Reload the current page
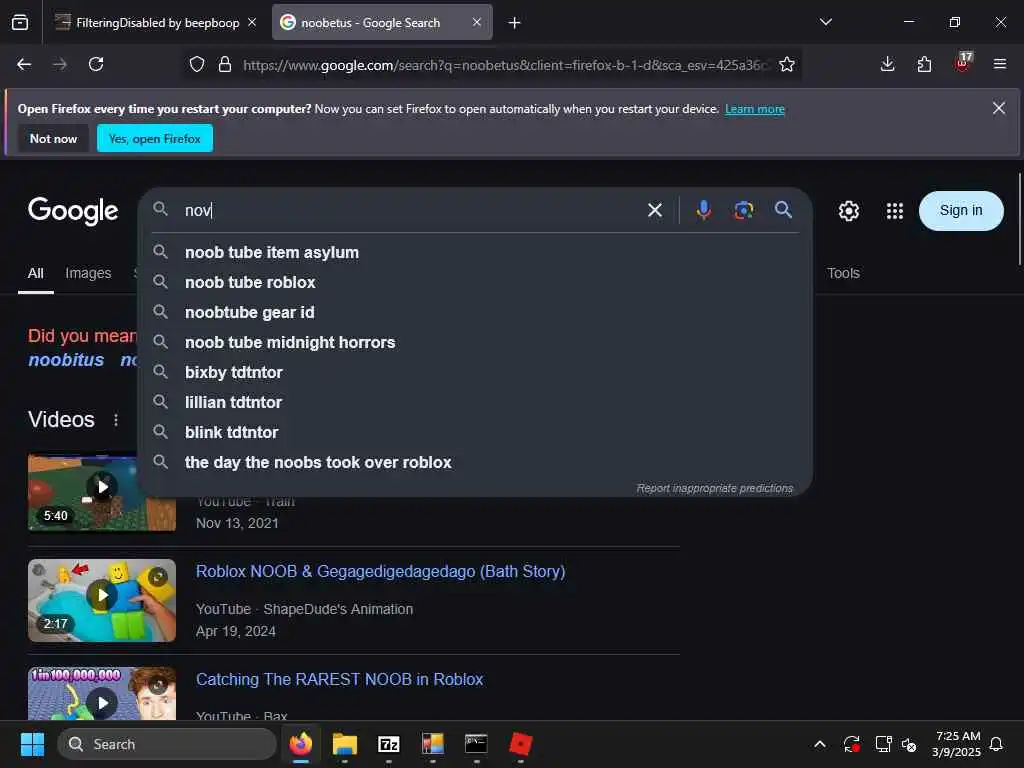The height and width of the screenshot is (768, 1024). pos(96,64)
